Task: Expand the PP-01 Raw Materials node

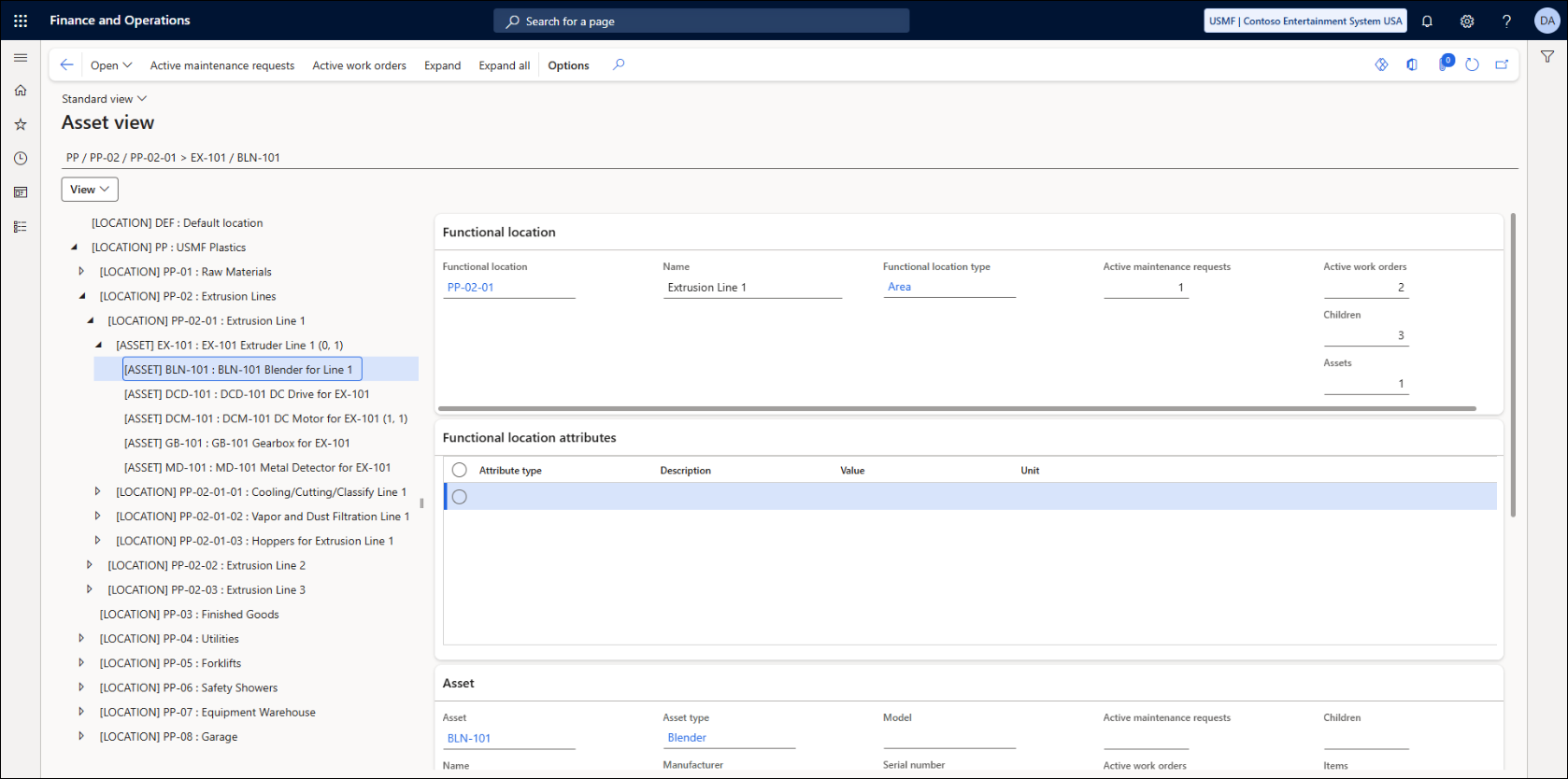Action: point(81,272)
